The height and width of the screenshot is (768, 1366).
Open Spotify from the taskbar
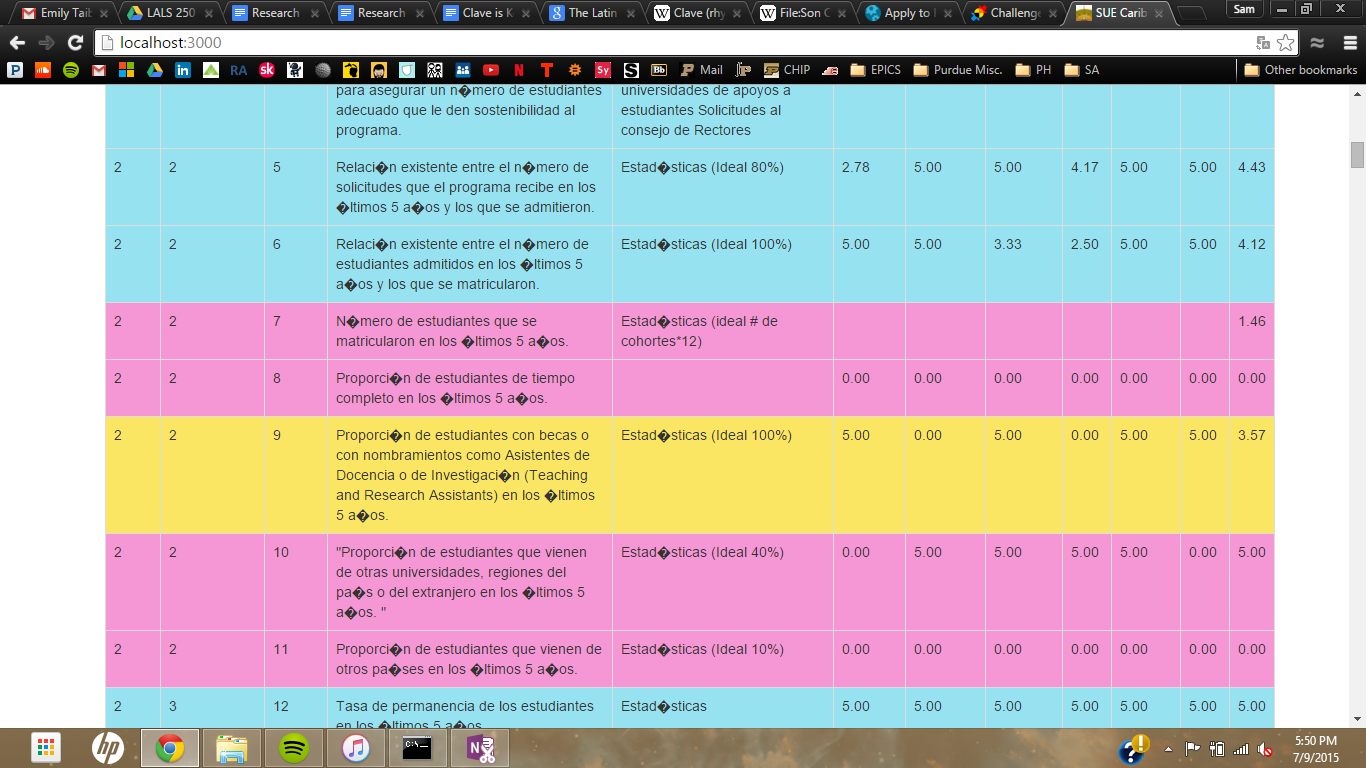click(x=294, y=748)
